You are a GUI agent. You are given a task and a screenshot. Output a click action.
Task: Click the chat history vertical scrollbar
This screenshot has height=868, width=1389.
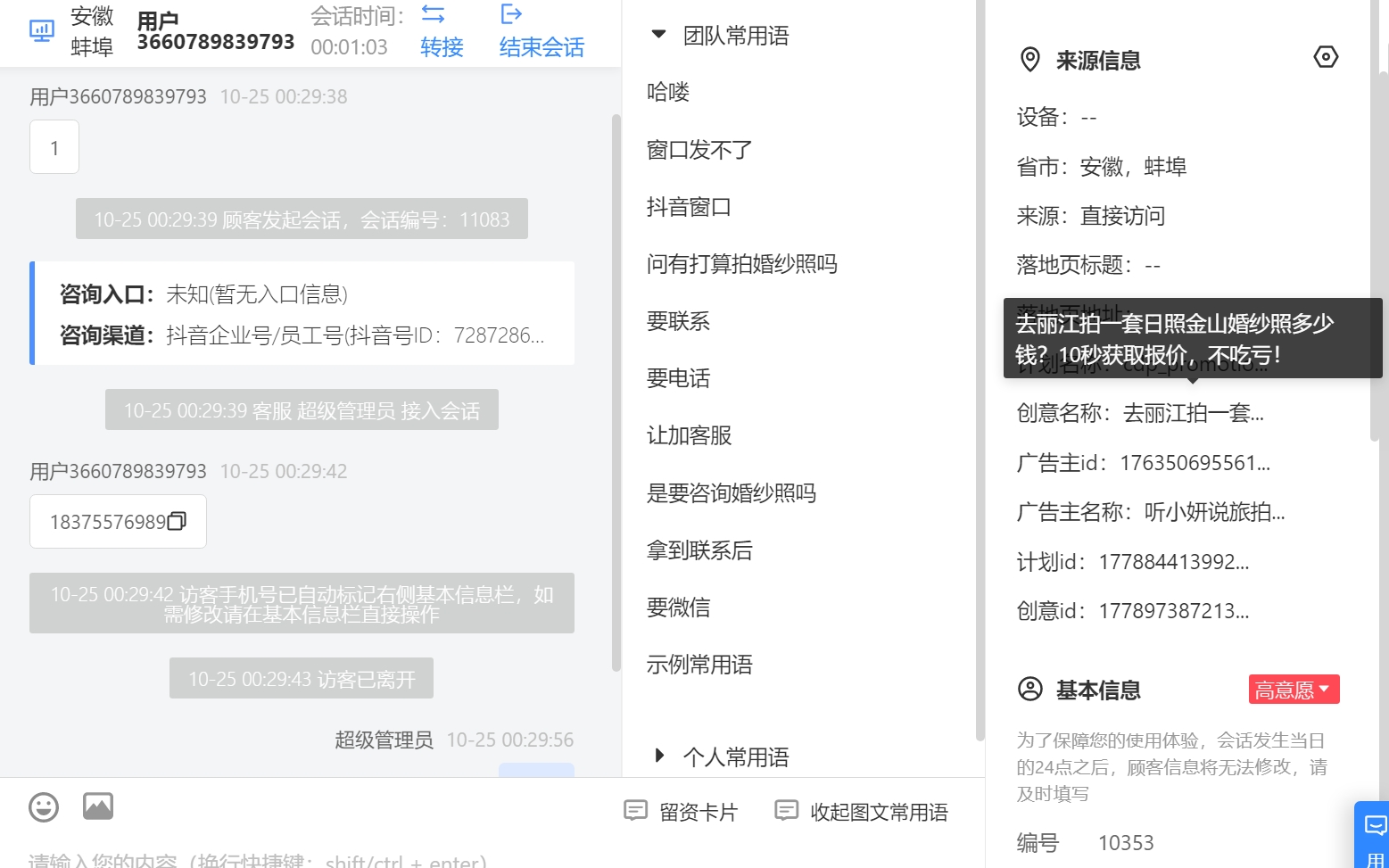616,393
